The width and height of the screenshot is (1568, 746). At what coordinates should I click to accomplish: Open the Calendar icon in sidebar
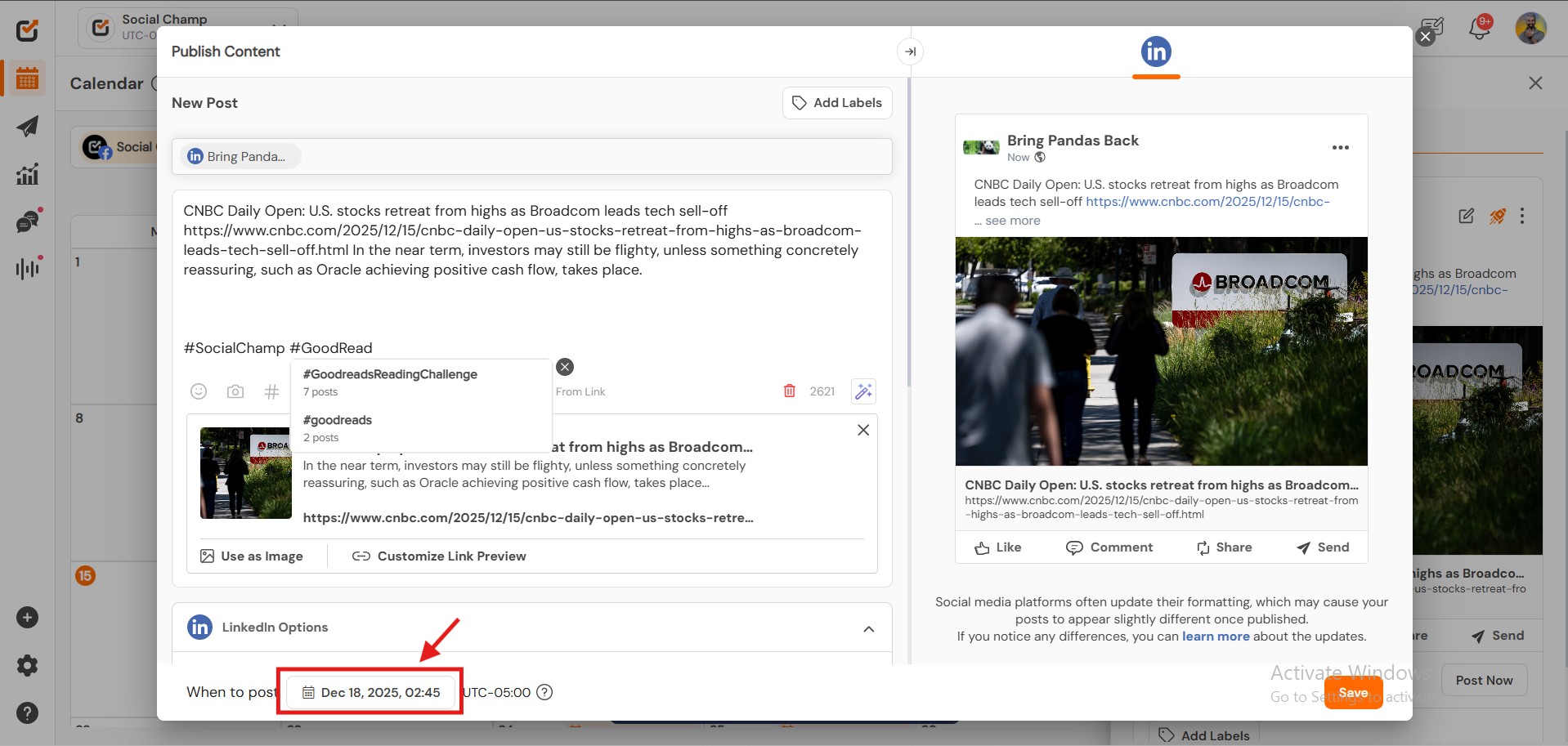point(28,79)
